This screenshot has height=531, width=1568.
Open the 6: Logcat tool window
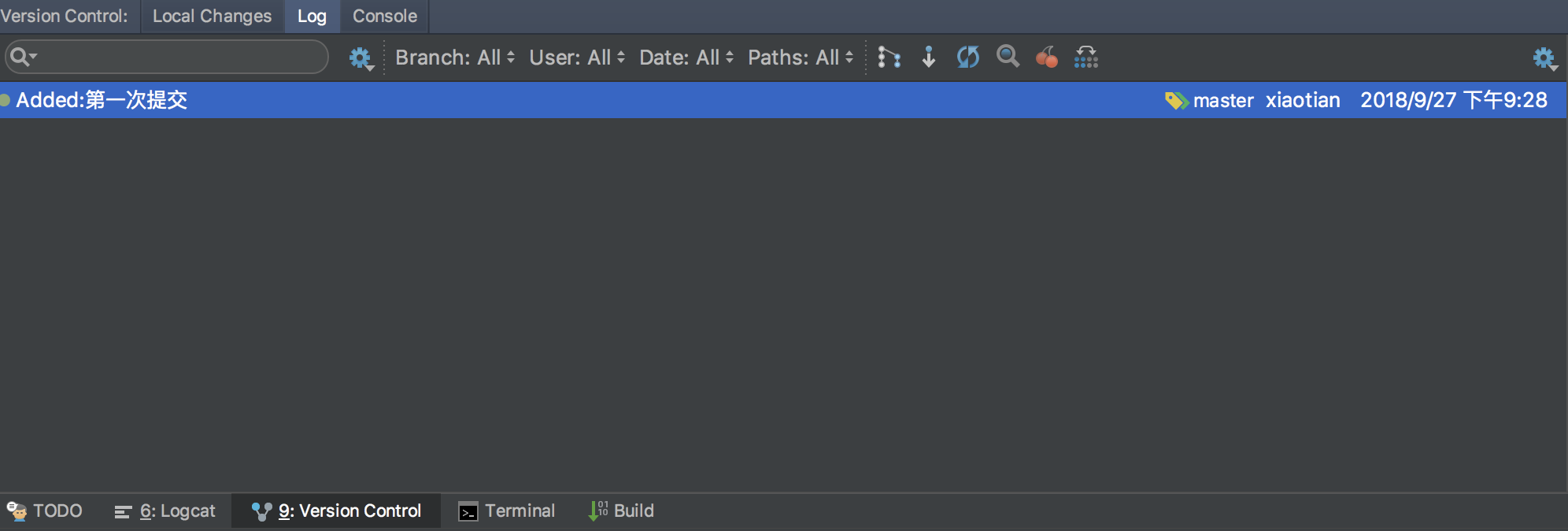(x=165, y=511)
